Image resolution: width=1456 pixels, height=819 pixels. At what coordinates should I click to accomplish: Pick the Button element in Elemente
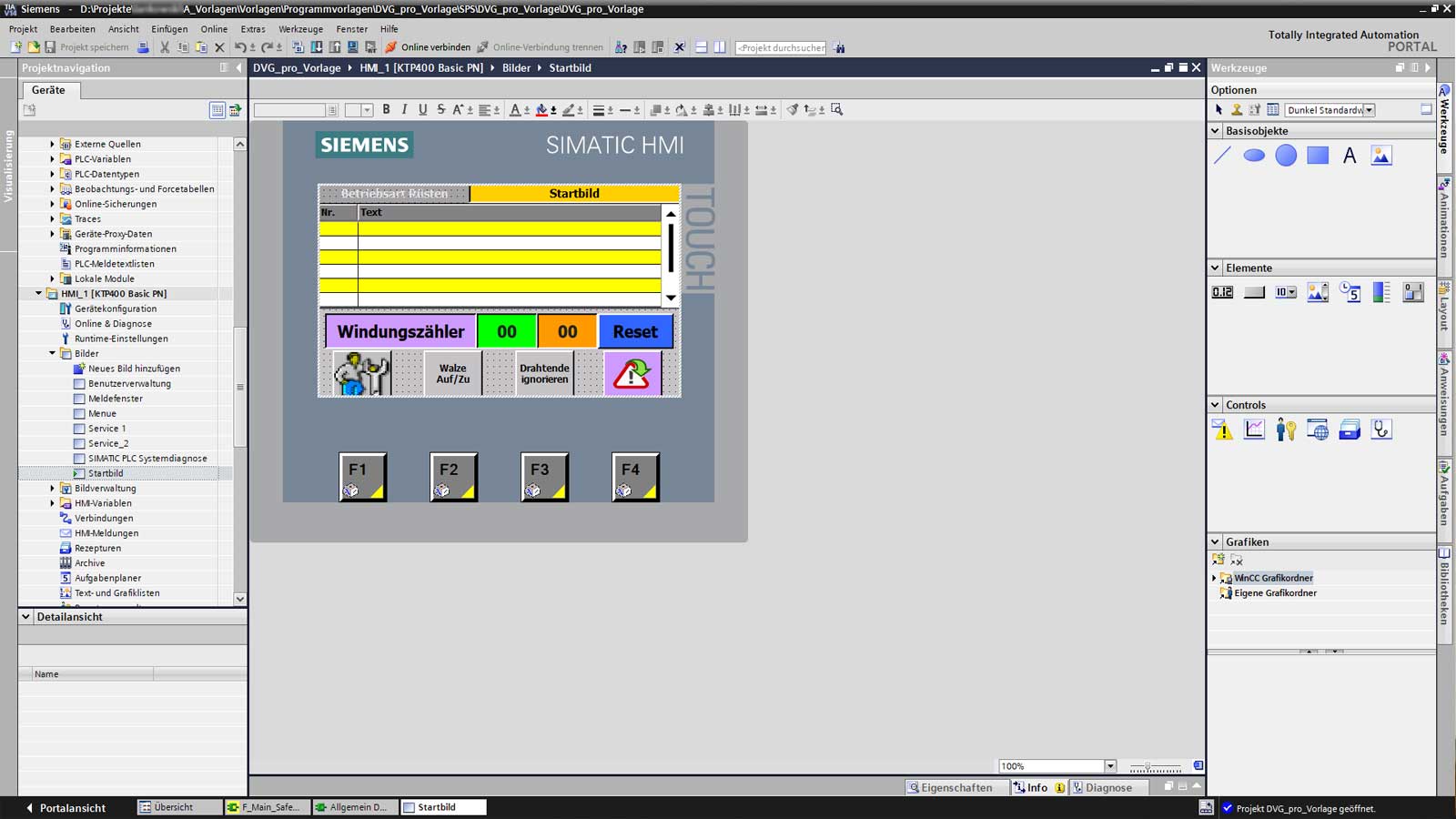(1254, 292)
